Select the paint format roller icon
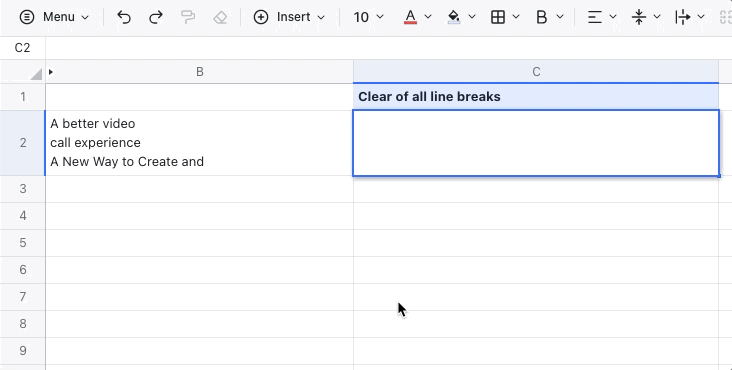The image size is (732, 370). tap(188, 17)
